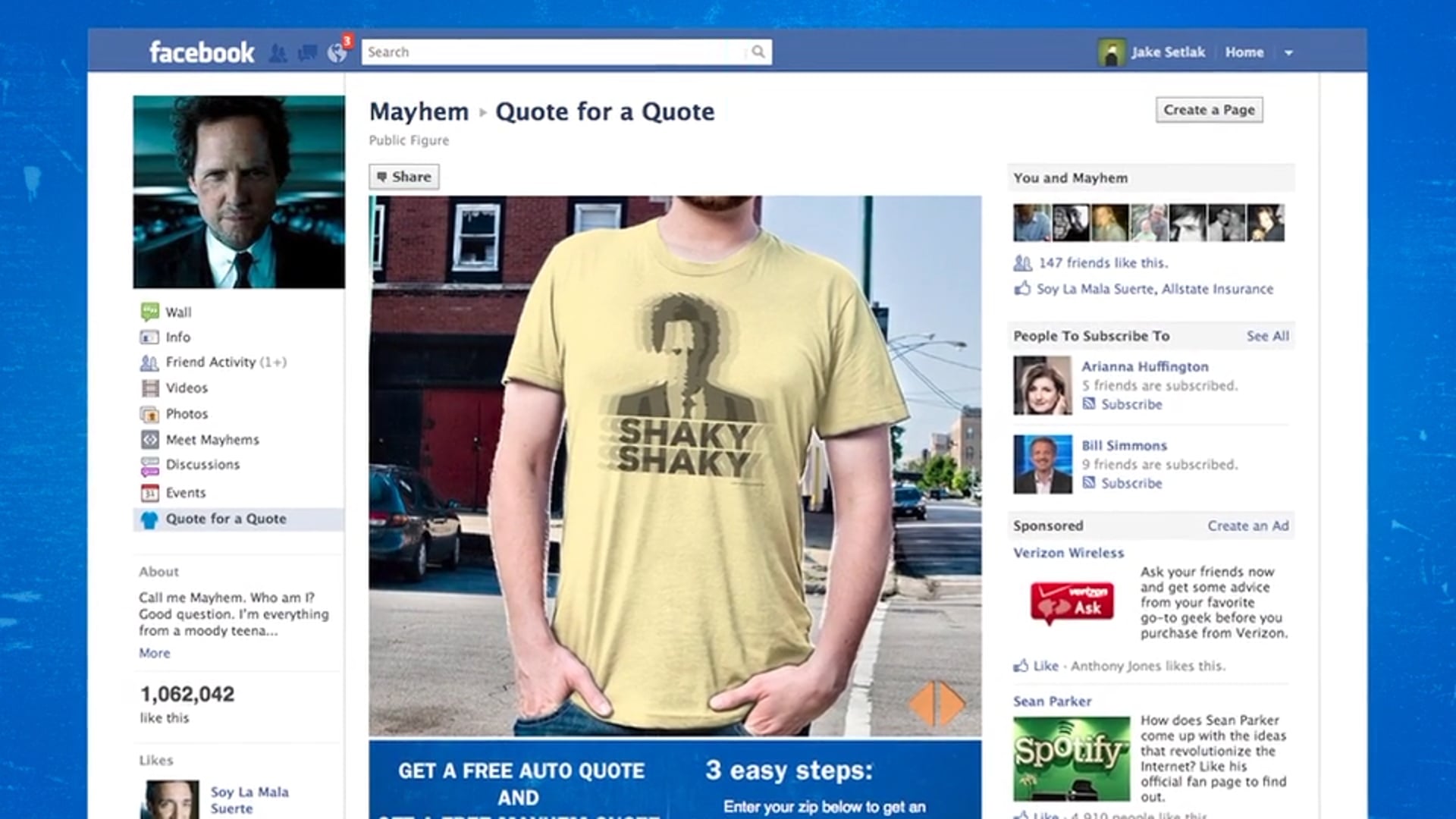
Task: Open the Friend Activity tab
Action: pyautogui.click(x=226, y=362)
